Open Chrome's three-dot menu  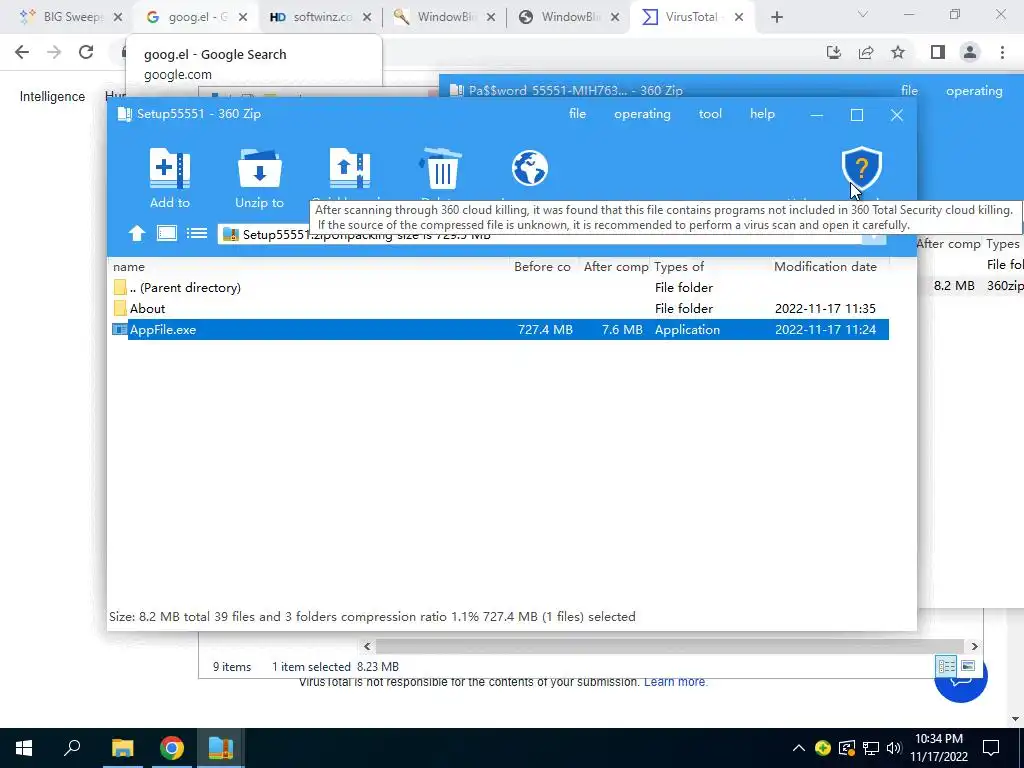pos(1002,52)
